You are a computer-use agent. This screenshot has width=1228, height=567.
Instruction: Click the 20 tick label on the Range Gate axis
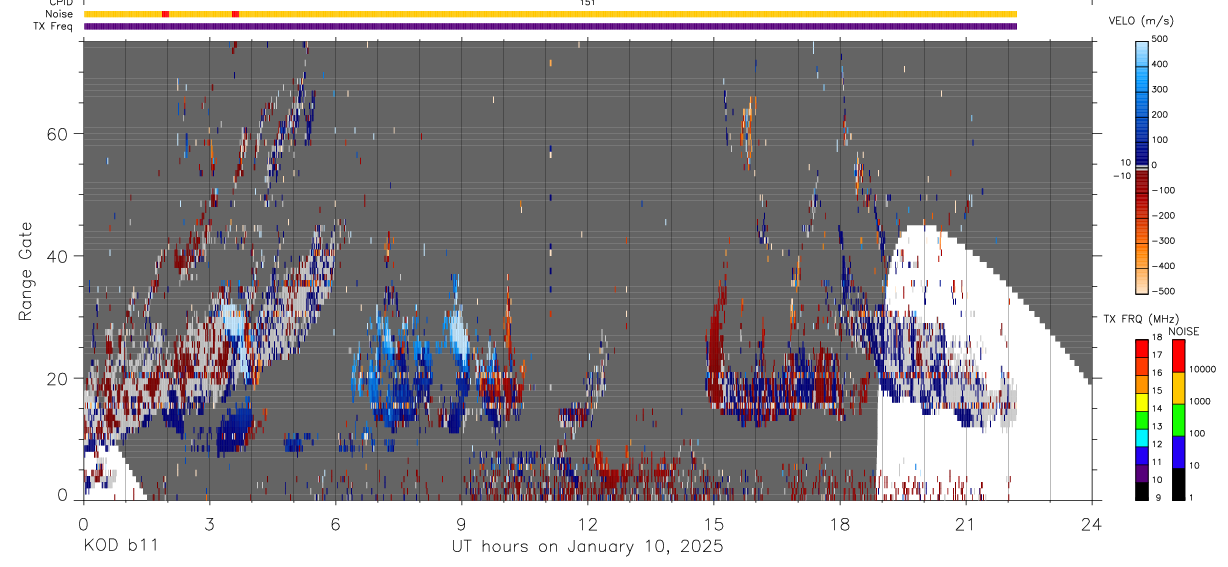pos(59,378)
